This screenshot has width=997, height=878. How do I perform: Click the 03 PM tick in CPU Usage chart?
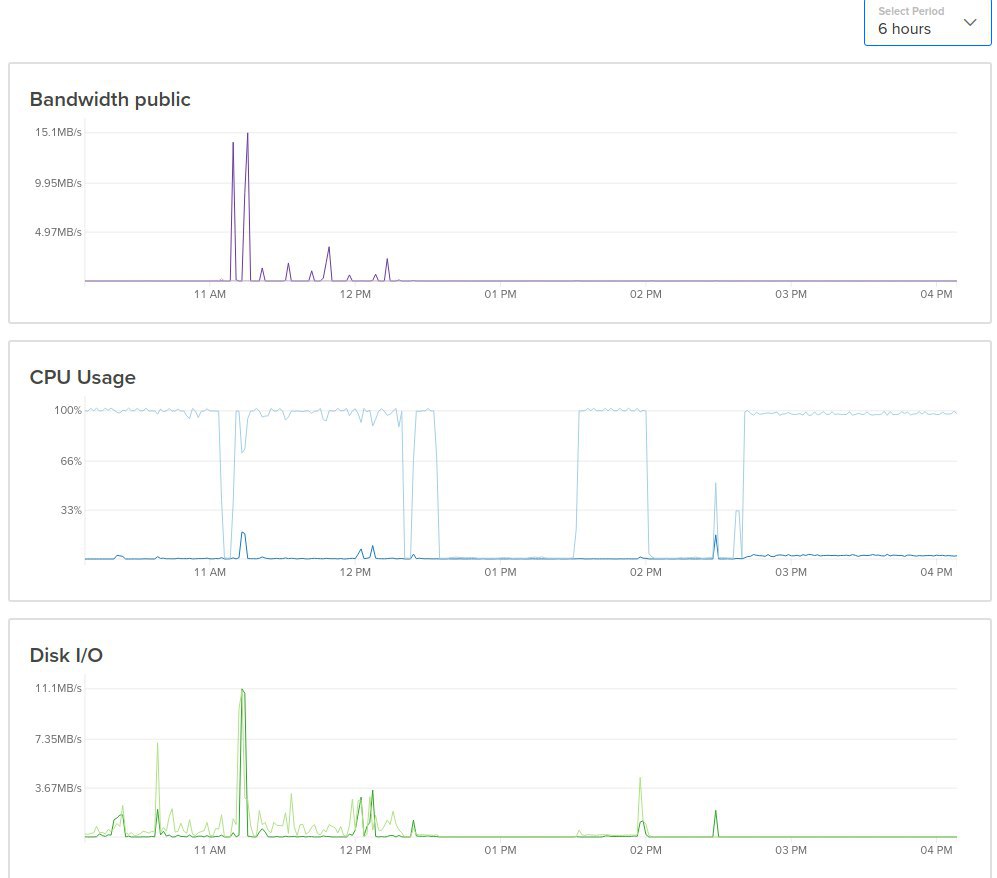point(791,572)
